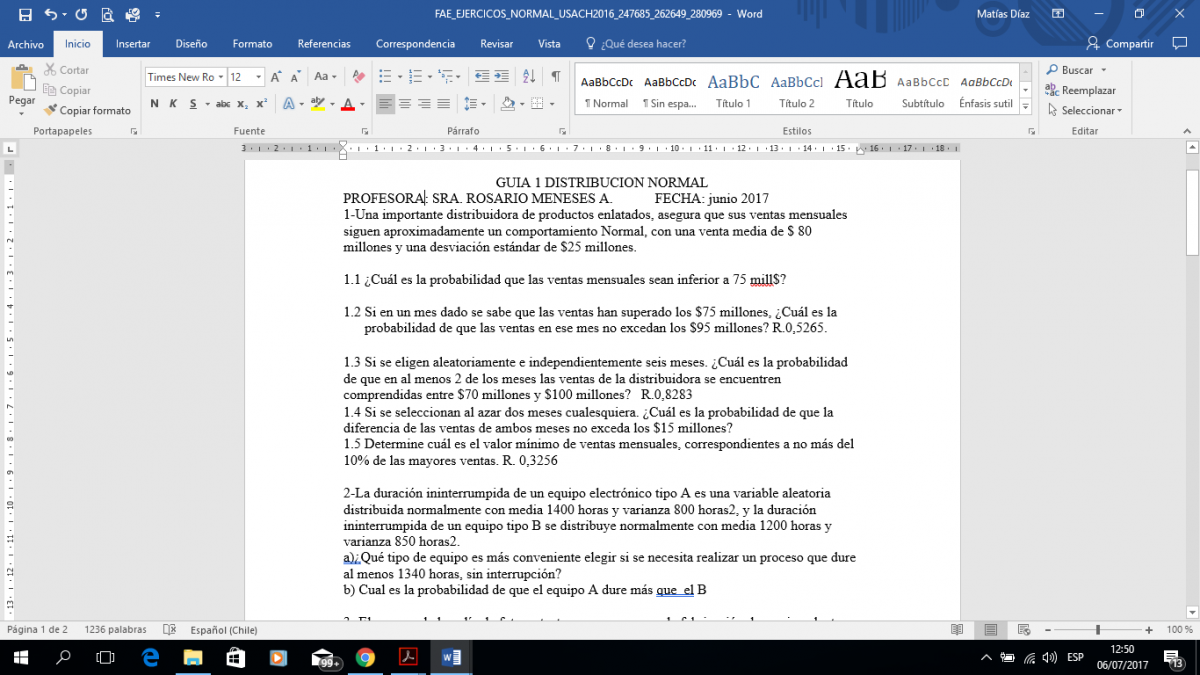Toggle bold formatting (N)
The width and height of the screenshot is (1200, 675).
pyautogui.click(x=155, y=104)
